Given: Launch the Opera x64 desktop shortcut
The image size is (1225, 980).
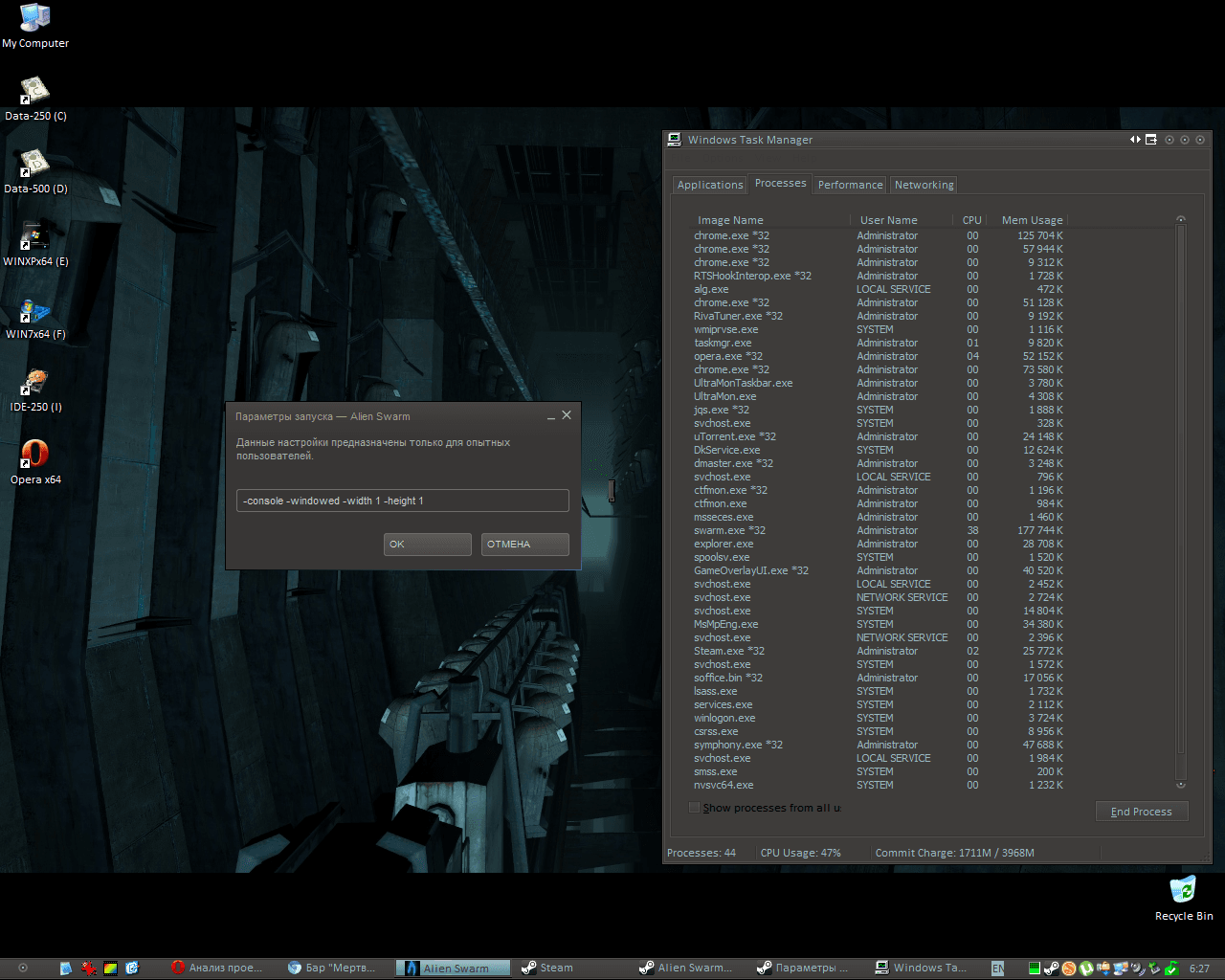Looking at the screenshot, I should pyautogui.click(x=35, y=461).
